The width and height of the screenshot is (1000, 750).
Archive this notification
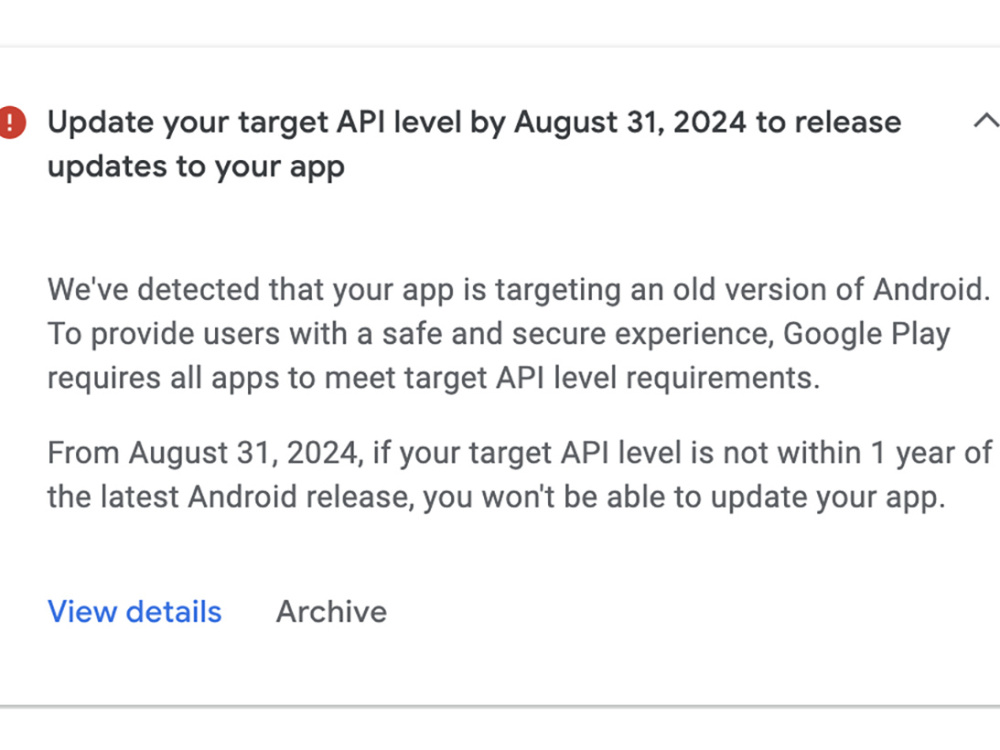(x=331, y=611)
